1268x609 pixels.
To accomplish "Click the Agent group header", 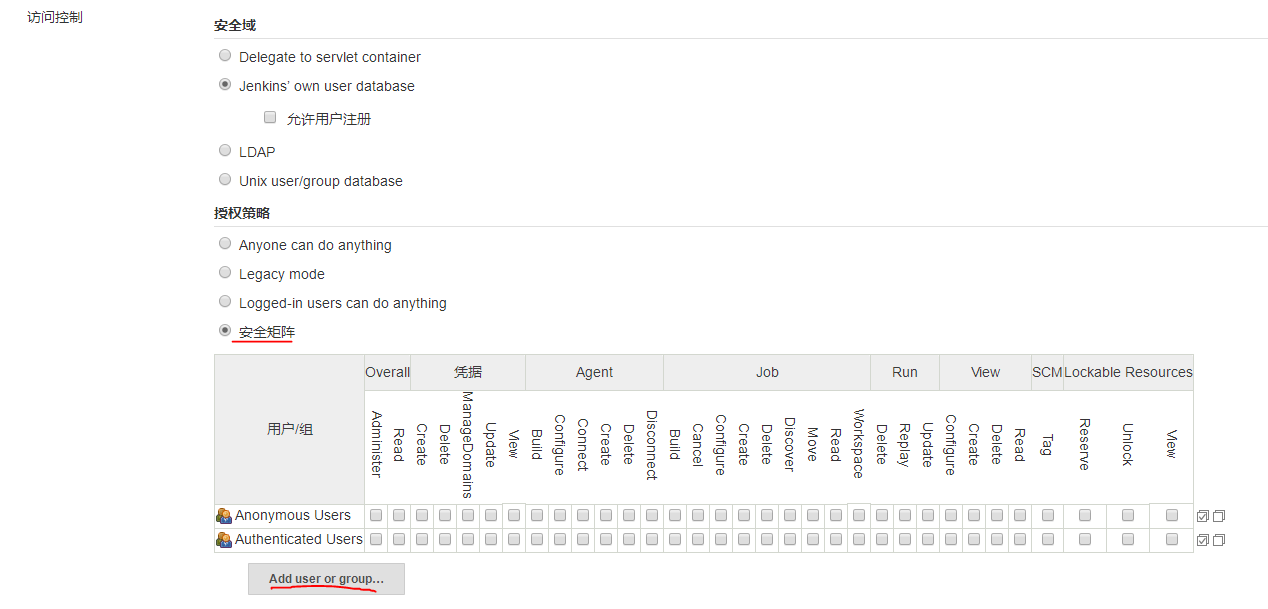I will click(594, 372).
